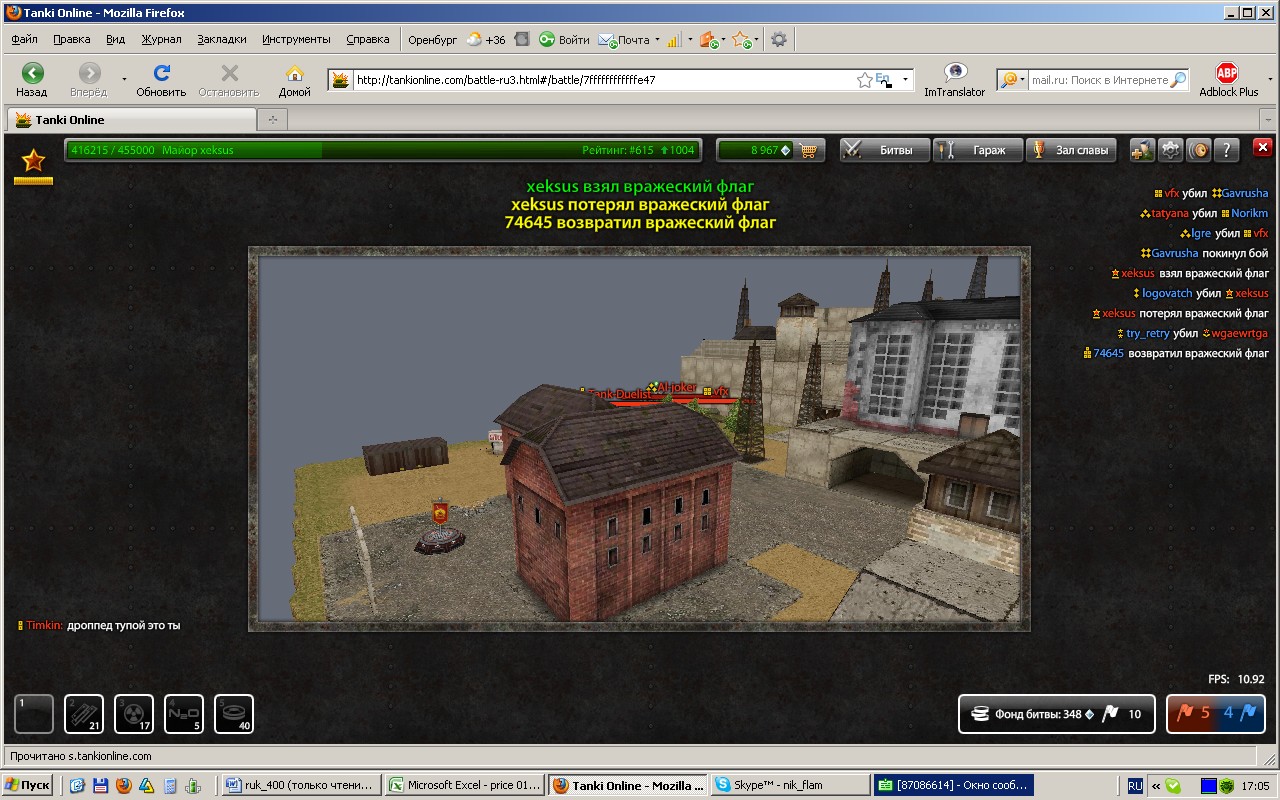
Task: Open the Справка menu
Action: pos(368,40)
